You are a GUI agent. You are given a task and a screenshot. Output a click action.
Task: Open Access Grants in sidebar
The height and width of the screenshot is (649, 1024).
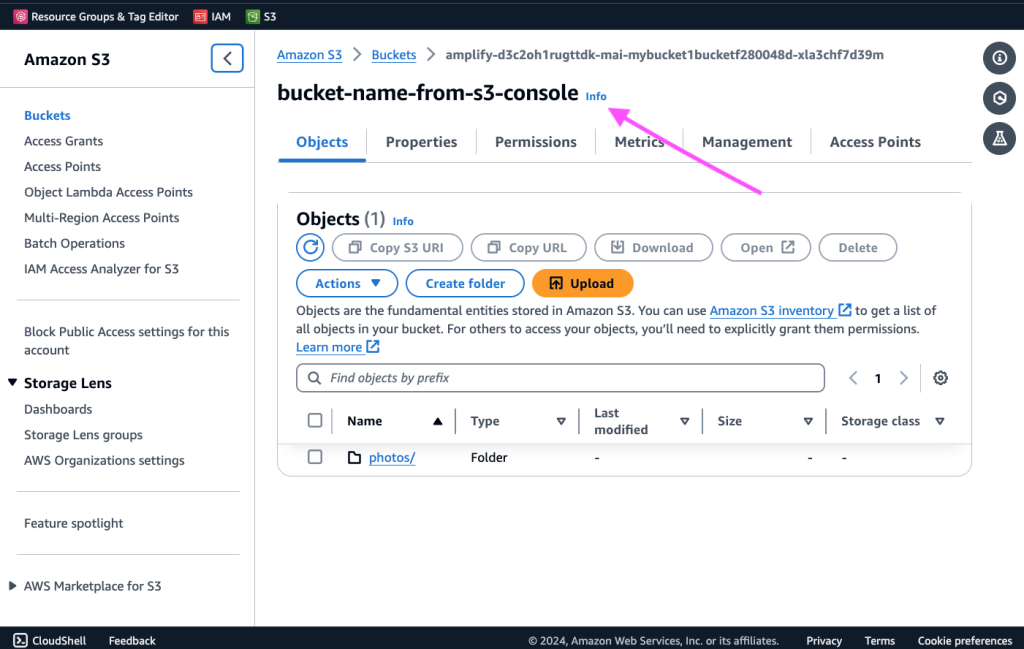tap(63, 141)
